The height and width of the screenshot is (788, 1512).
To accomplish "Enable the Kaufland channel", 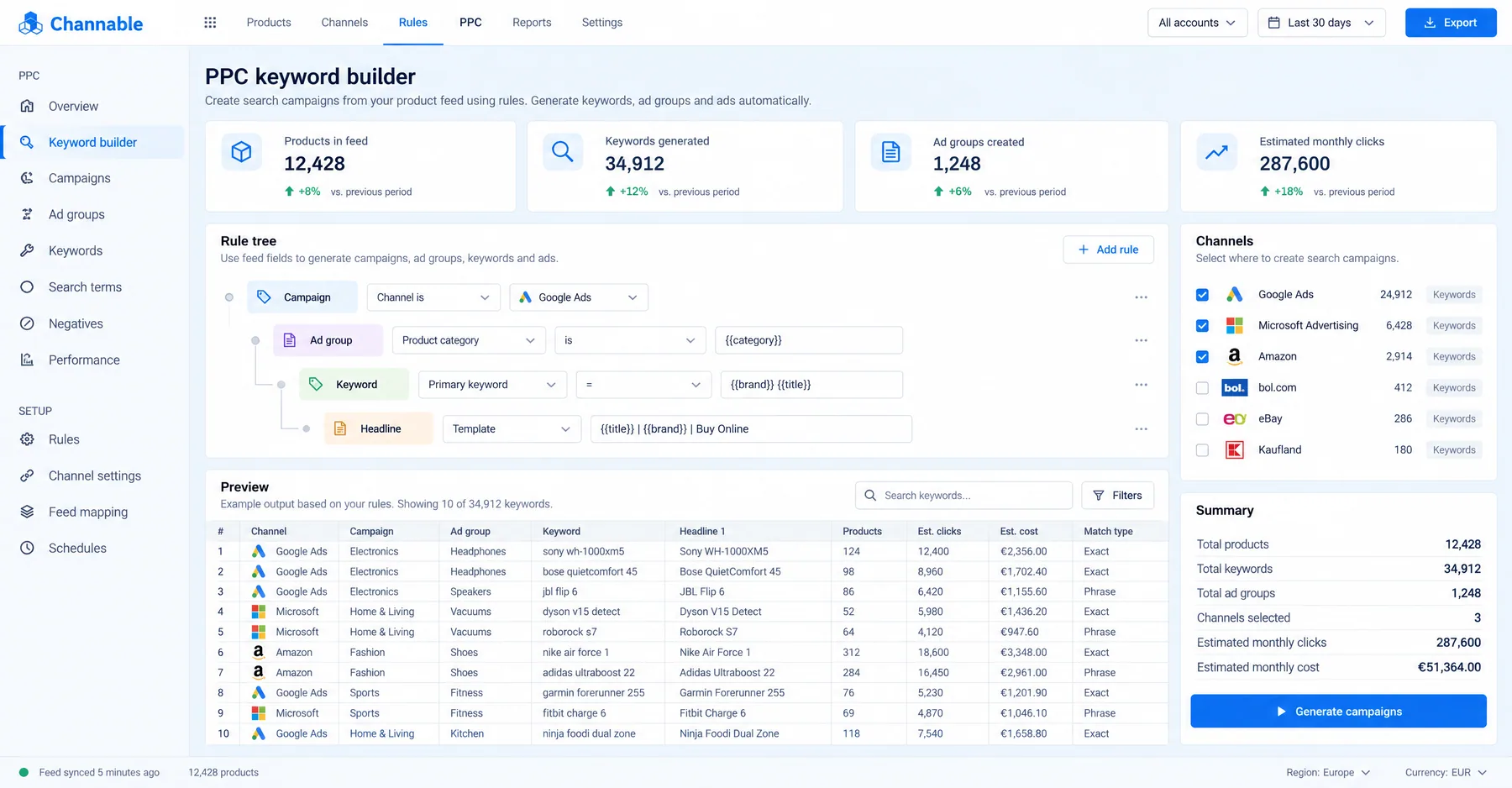I will [x=1202, y=450].
